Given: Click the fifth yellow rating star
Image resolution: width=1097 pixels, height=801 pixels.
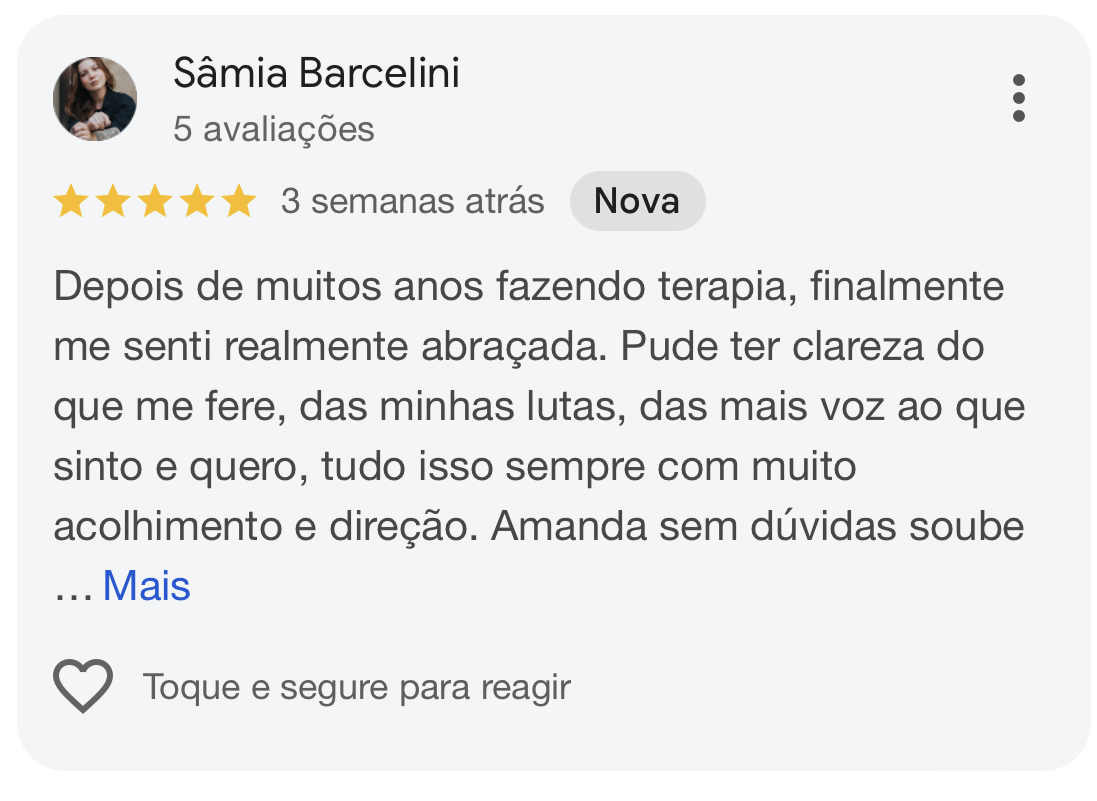Looking at the screenshot, I should point(239,202).
